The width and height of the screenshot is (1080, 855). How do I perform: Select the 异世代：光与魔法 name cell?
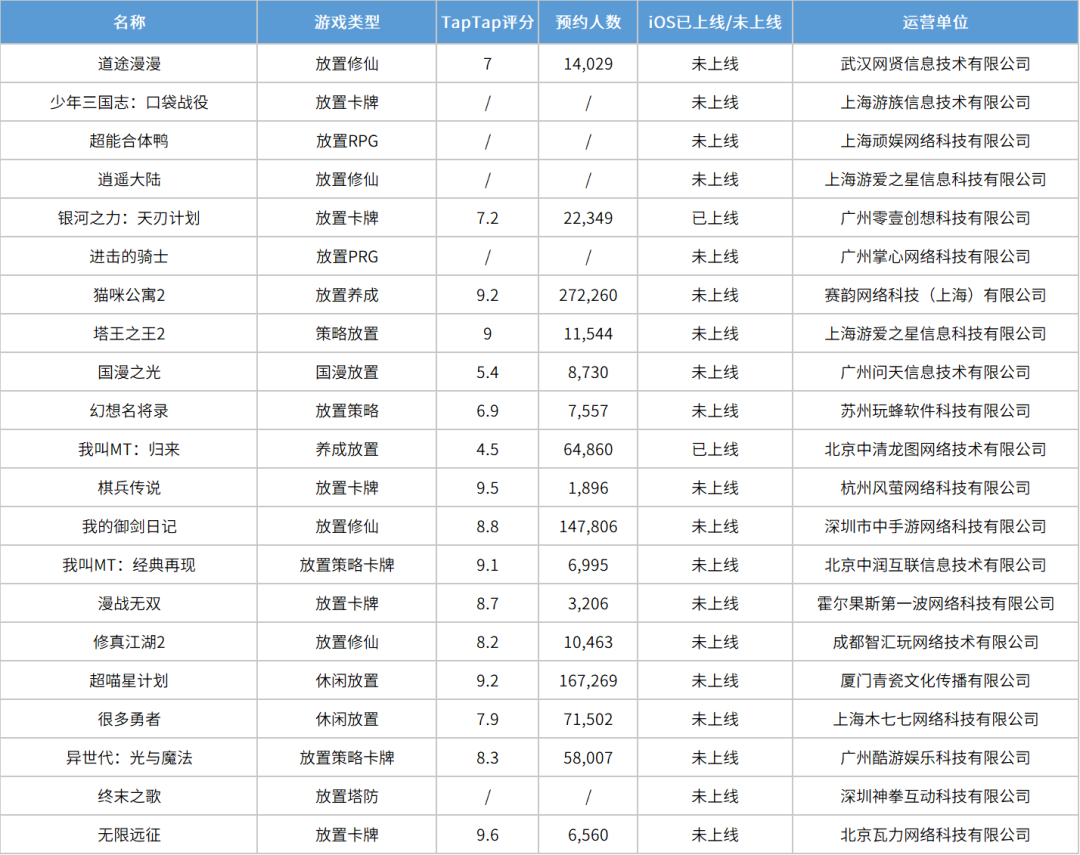[x=129, y=758]
